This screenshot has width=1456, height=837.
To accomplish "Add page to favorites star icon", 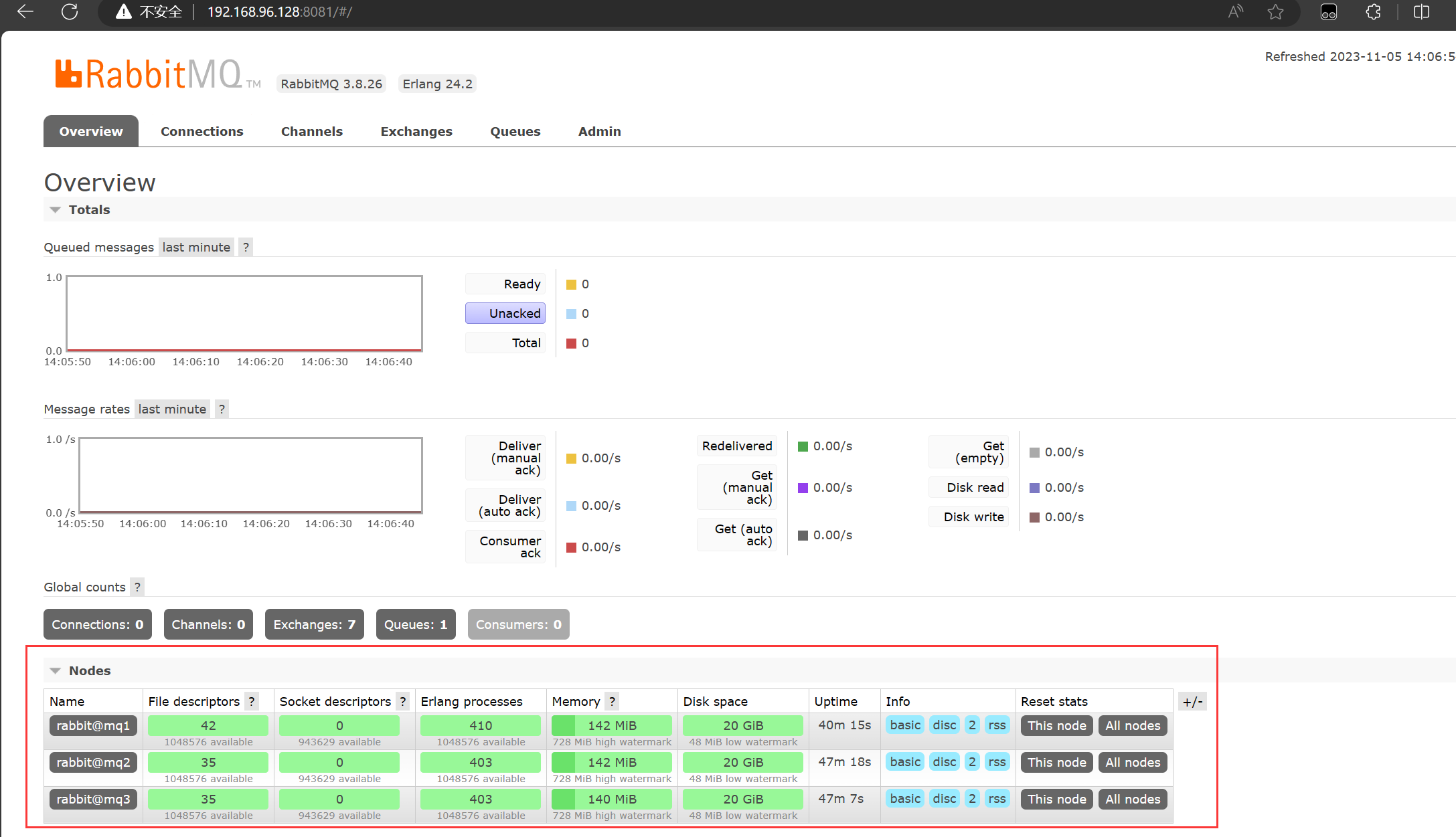I will pyautogui.click(x=1276, y=11).
